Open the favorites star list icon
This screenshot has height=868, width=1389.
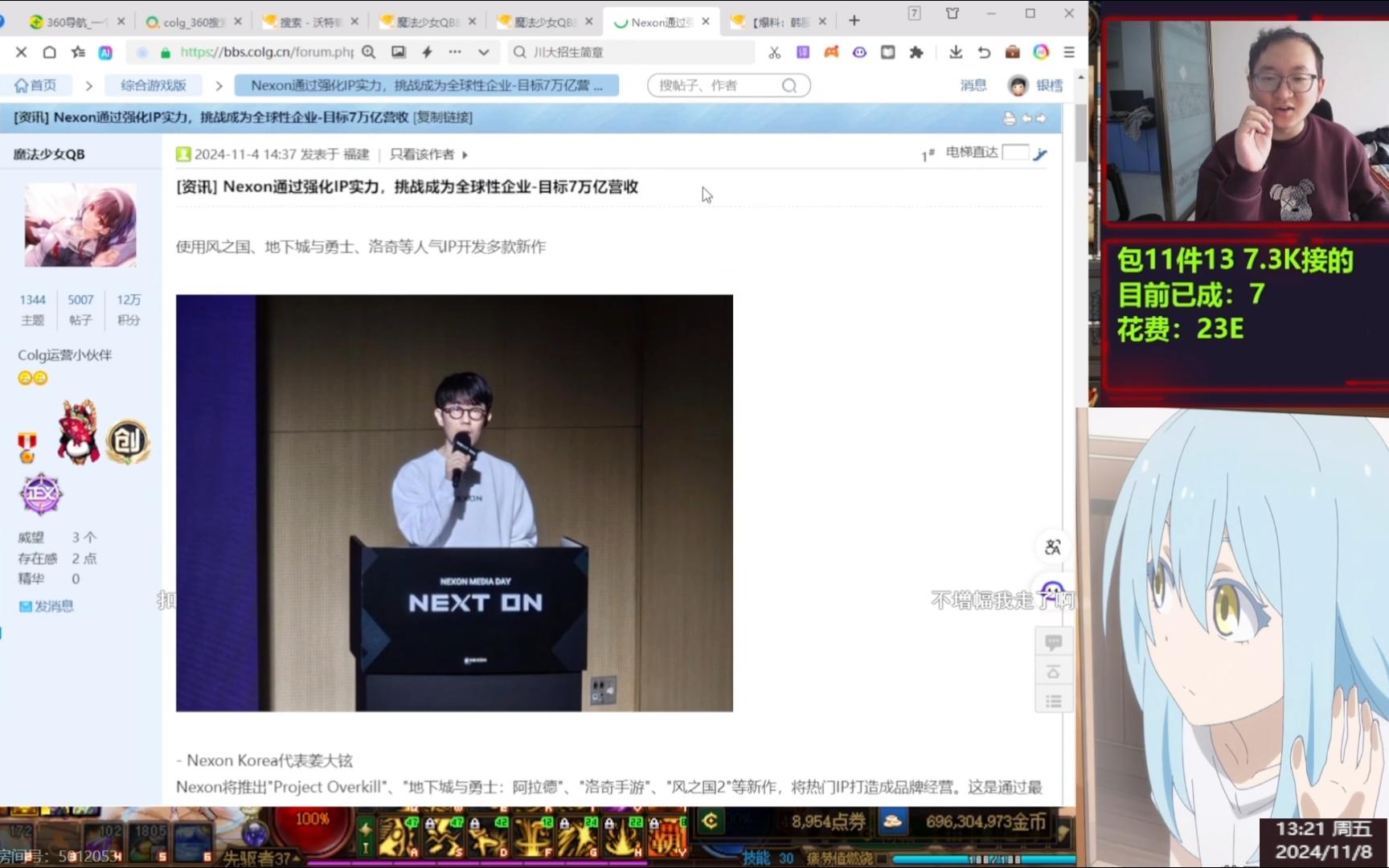coord(78,52)
